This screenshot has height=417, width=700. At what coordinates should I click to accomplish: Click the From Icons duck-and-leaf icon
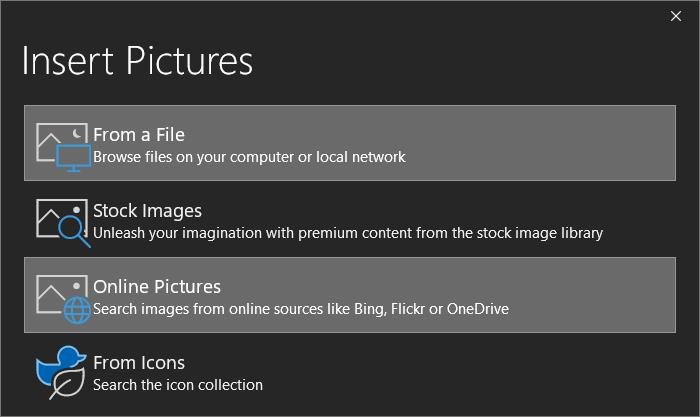coord(61,372)
